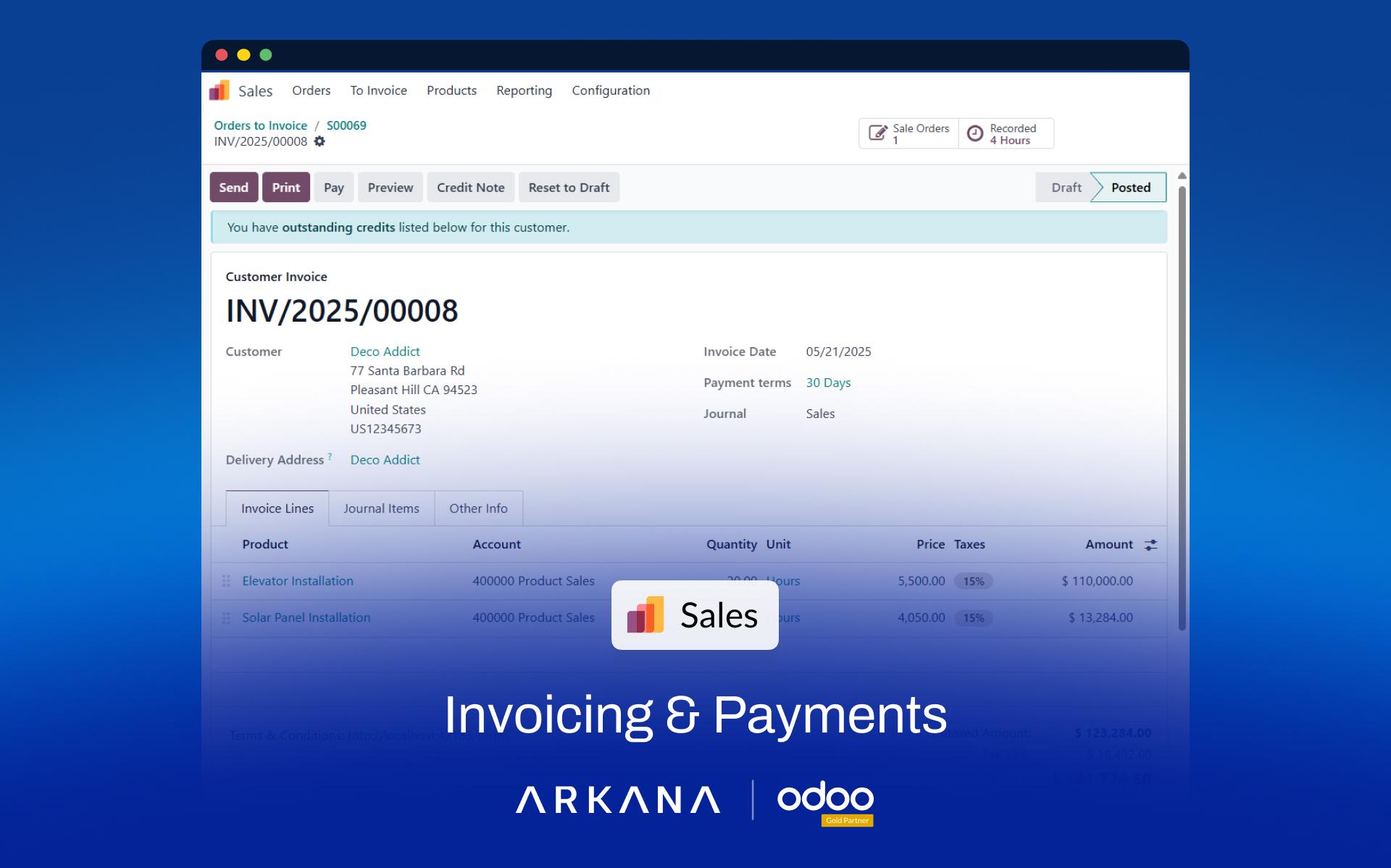Viewport: 1391px width, 868px height.
Task: Open the Recorded 4 Hours smart button
Action: coord(1006,133)
